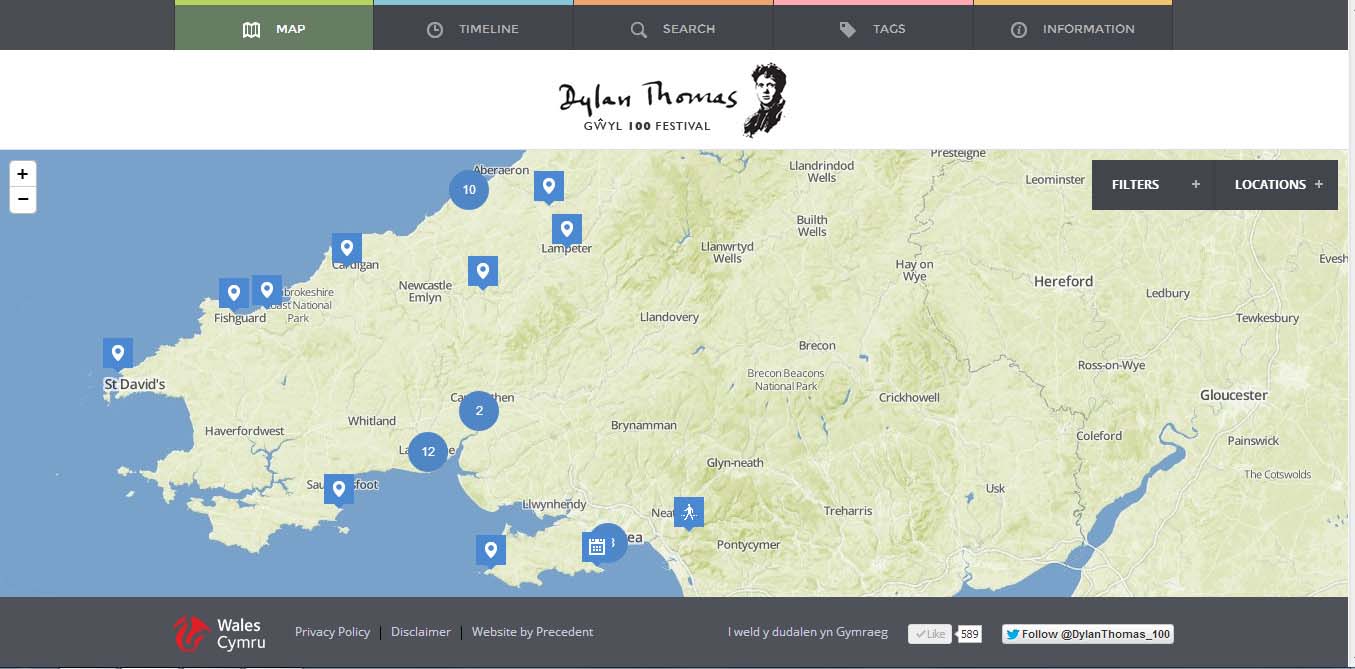Zoom out on the map
The width and height of the screenshot is (1355, 669).
point(22,199)
